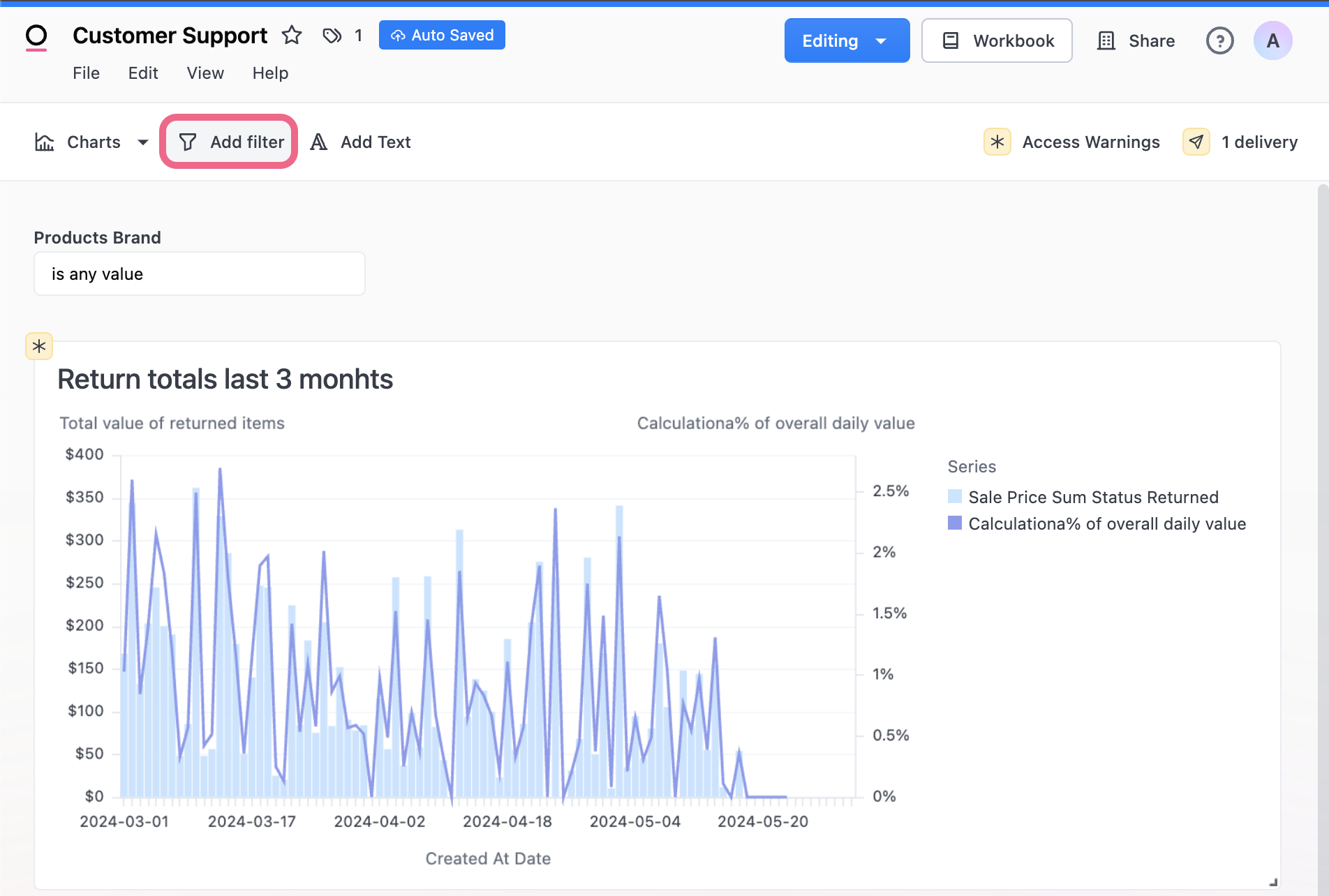The height and width of the screenshot is (896, 1329).
Task: Click the help question mark icon
Action: tap(1219, 41)
